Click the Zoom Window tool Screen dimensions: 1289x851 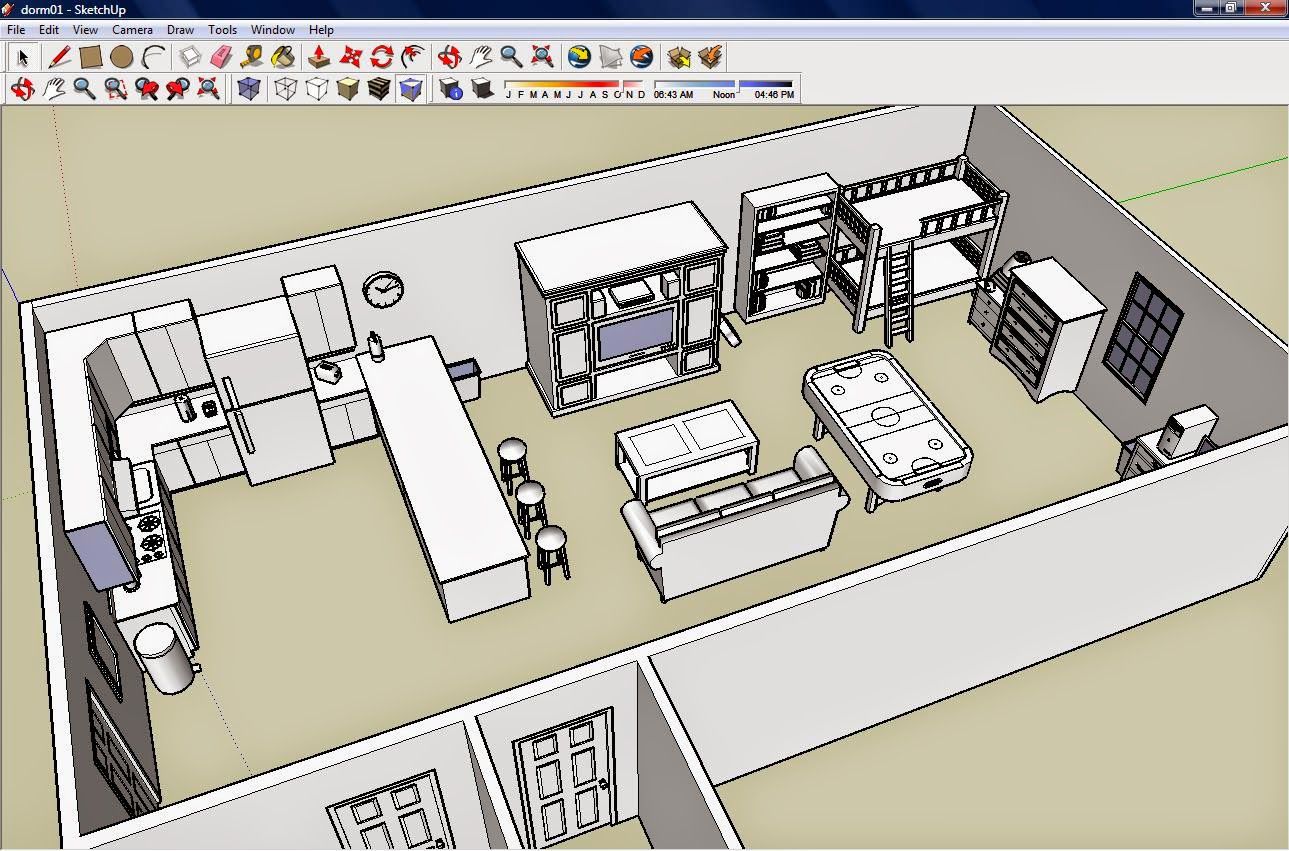point(115,90)
